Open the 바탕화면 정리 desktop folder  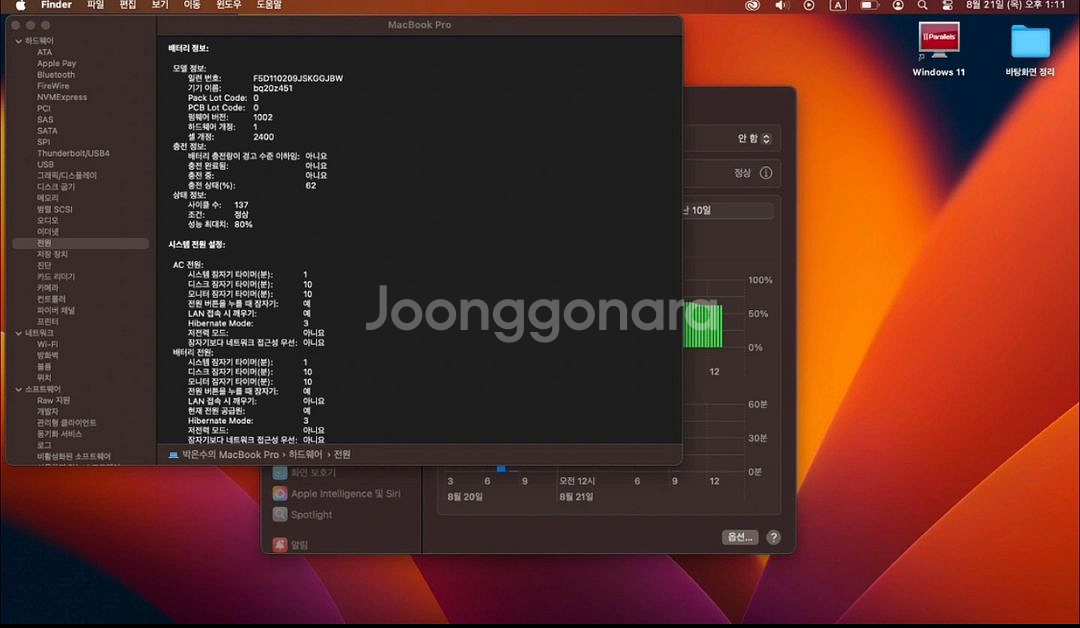(x=1030, y=50)
